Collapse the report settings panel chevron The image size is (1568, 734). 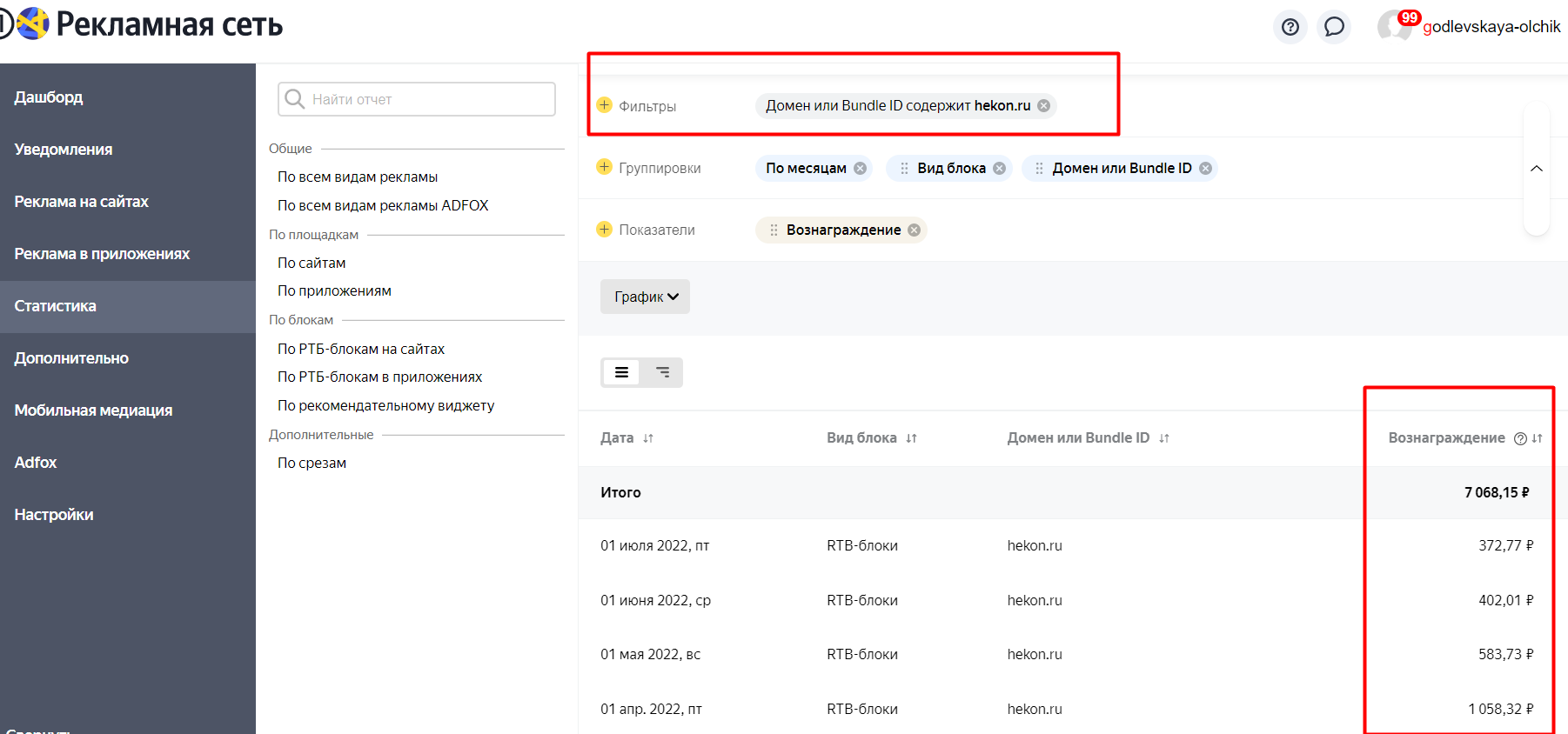pos(1537,169)
